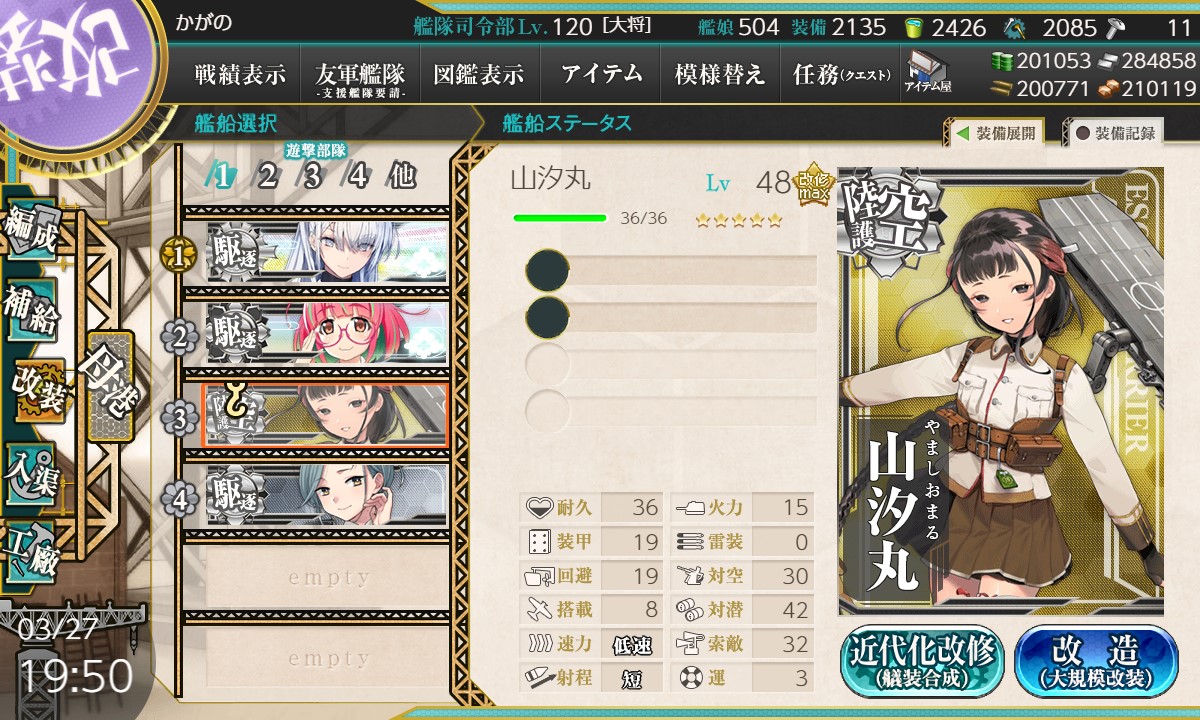Screen dimensions: 1200x720
Task: Click the green HP bar of 山汐丸
Action: coord(560,217)
